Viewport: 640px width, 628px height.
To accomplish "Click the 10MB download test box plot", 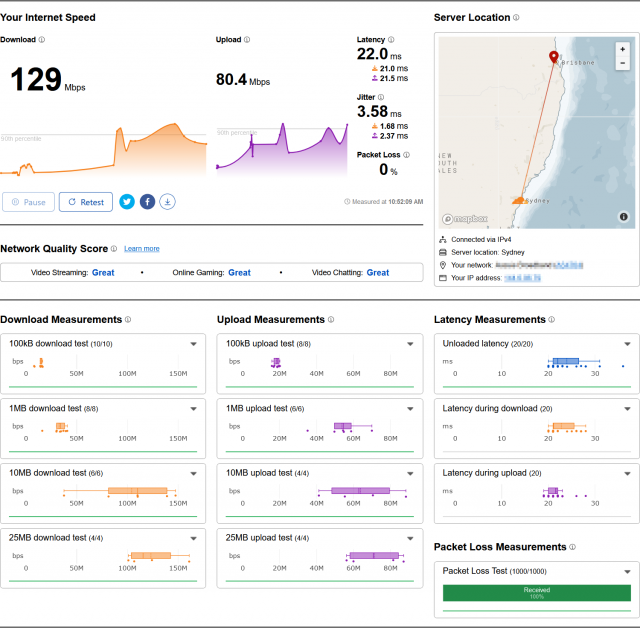I will pos(120,491).
